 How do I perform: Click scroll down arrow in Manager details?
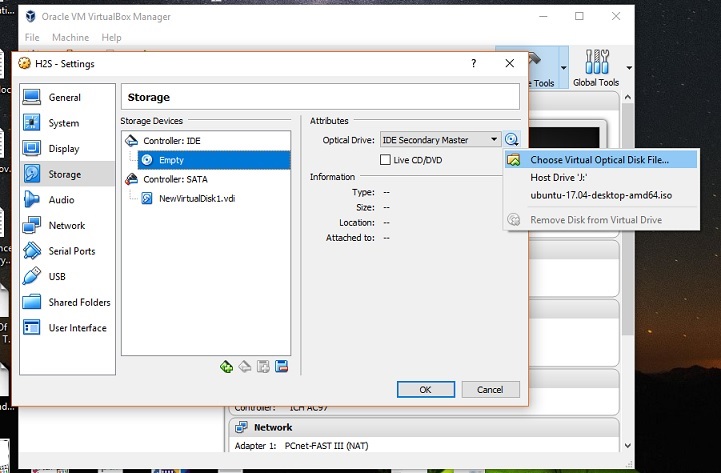[628, 445]
